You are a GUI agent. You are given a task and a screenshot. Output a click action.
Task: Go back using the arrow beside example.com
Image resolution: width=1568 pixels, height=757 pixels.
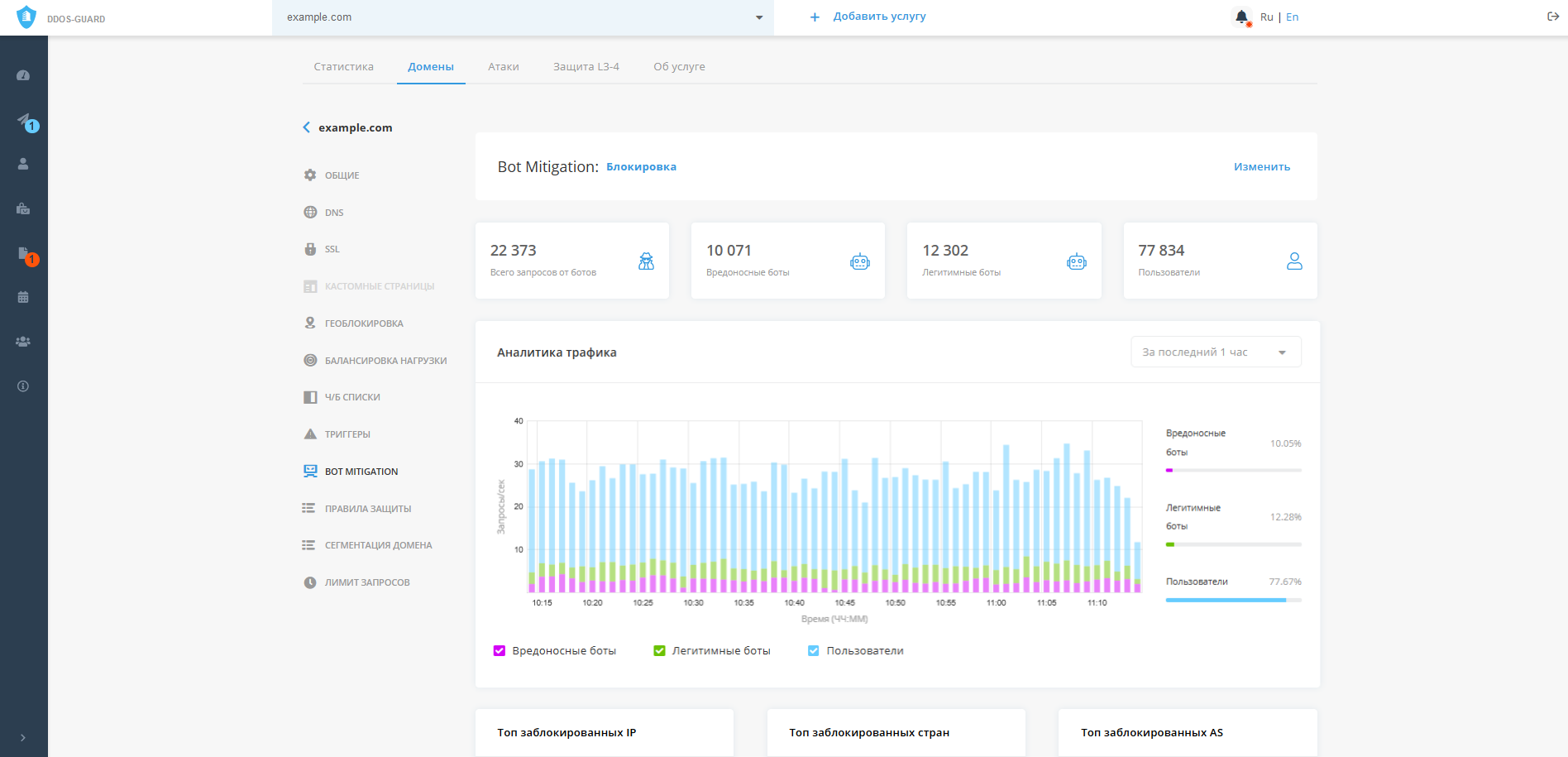pos(307,127)
